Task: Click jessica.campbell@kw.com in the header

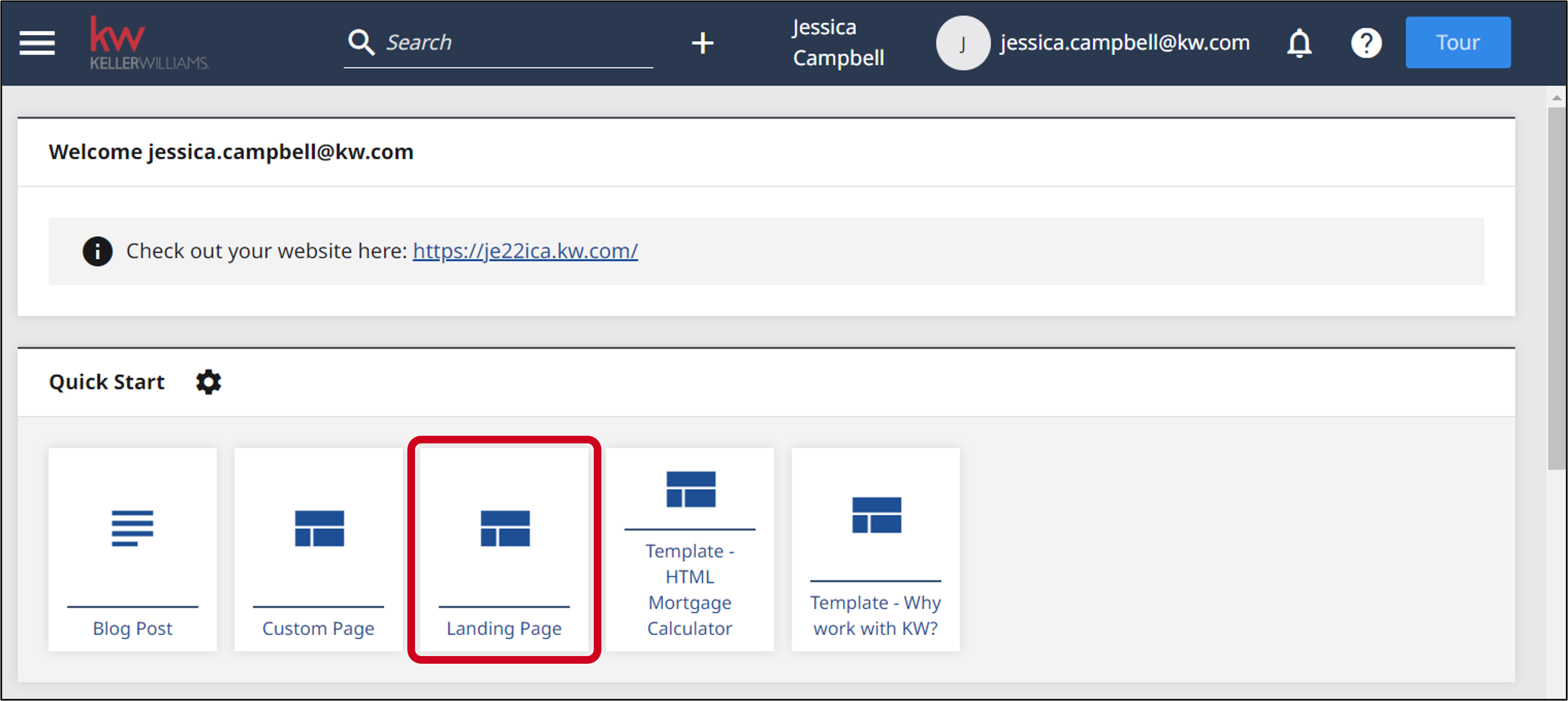Action: (x=1124, y=43)
